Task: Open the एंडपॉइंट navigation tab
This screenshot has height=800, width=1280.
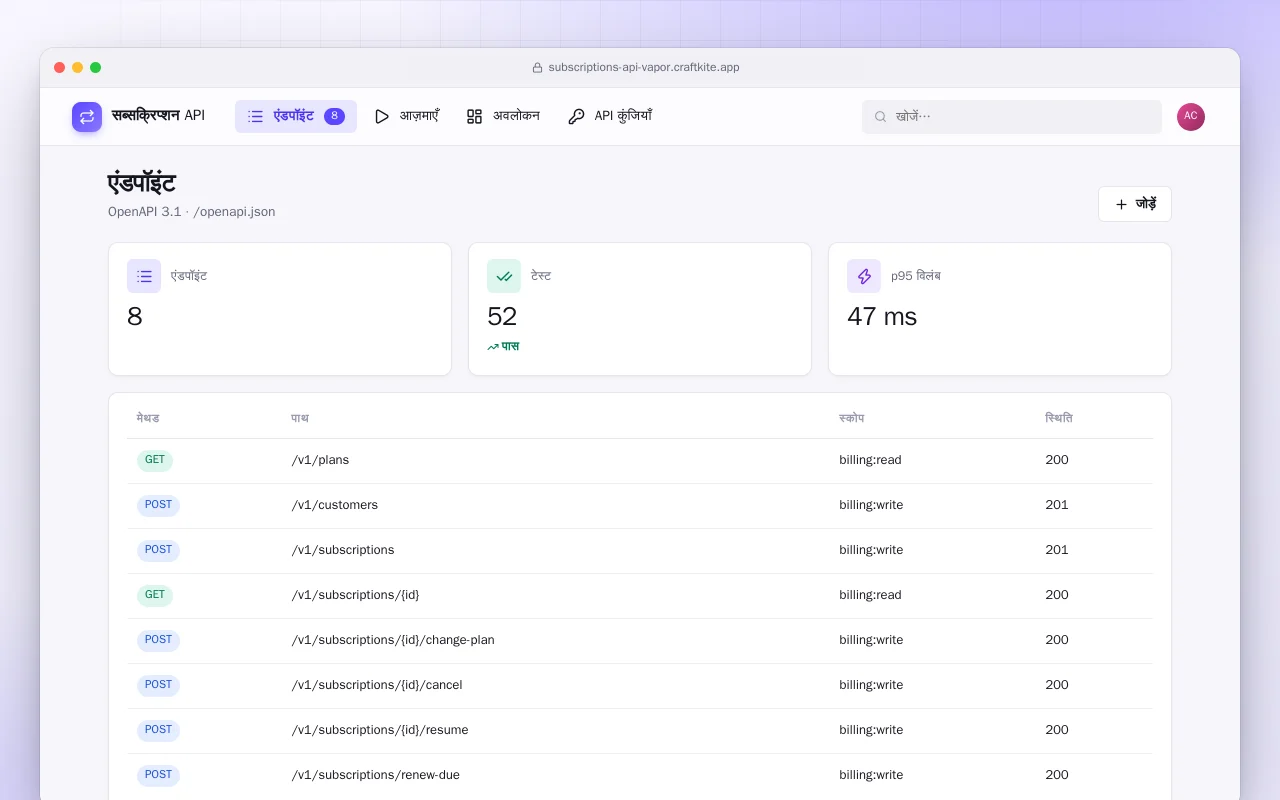Action: 296,116
